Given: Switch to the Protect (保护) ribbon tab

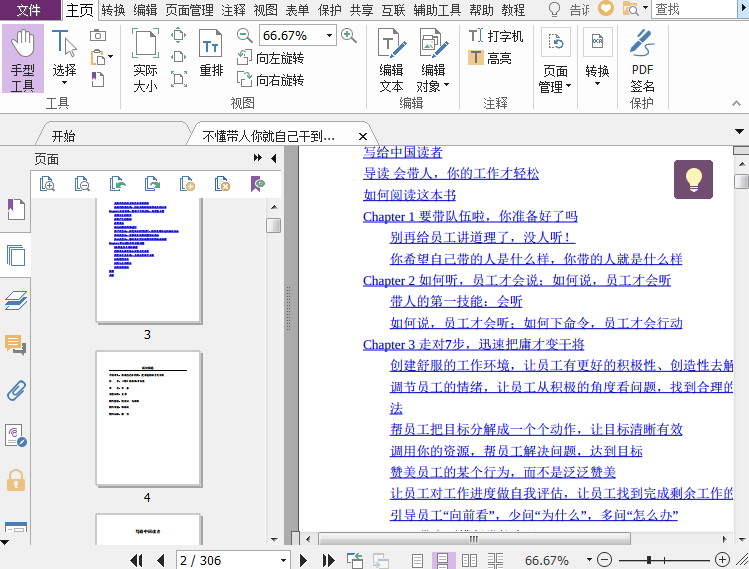Looking at the screenshot, I should point(330,10).
